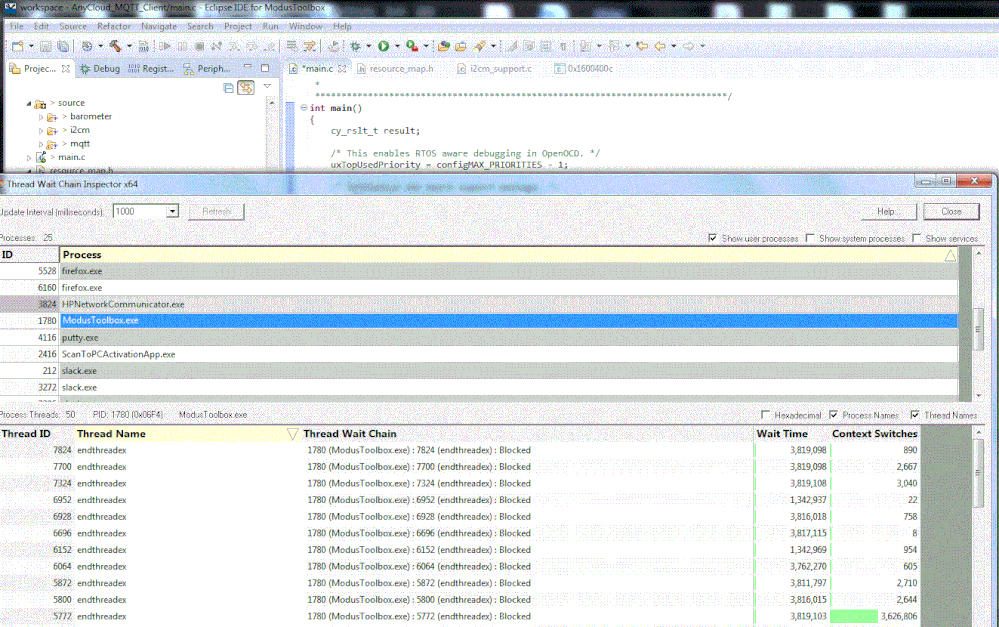Open the Project Explorer view menu triangle
Screen dimensions: 999x627
tap(268, 86)
